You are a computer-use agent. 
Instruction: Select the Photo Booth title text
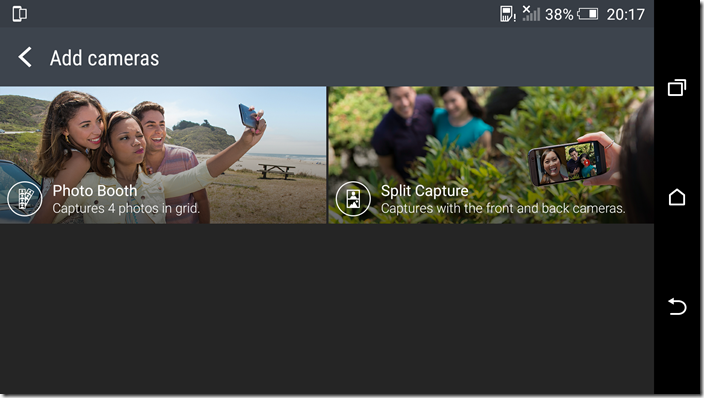point(95,190)
